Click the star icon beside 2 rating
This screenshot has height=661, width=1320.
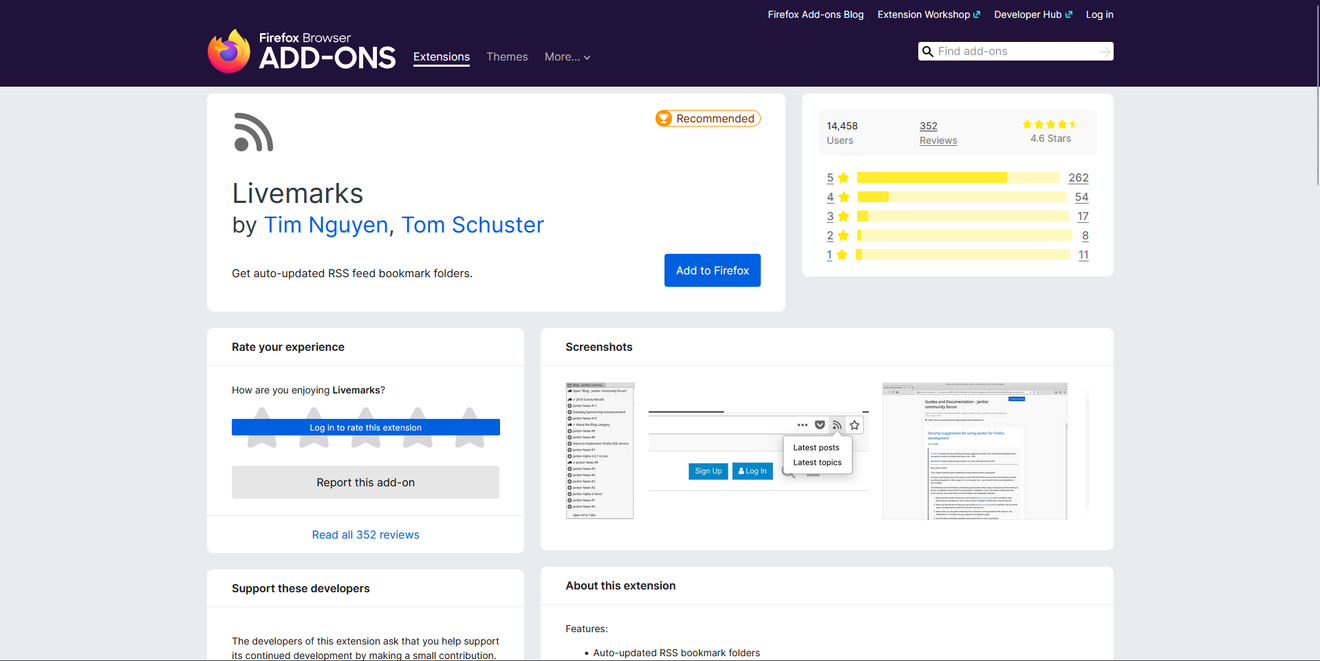(x=843, y=236)
